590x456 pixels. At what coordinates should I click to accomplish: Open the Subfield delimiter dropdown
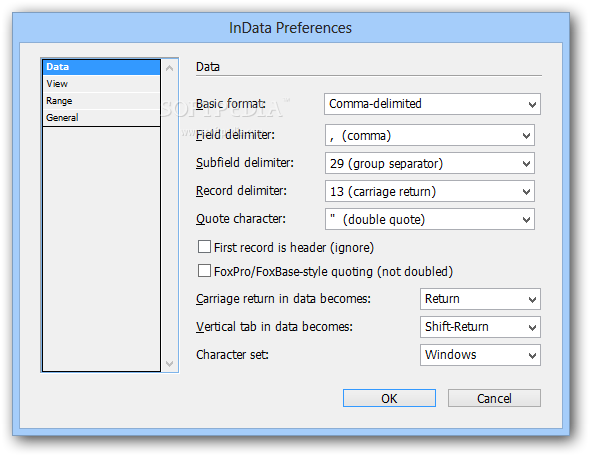pyautogui.click(x=430, y=163)
